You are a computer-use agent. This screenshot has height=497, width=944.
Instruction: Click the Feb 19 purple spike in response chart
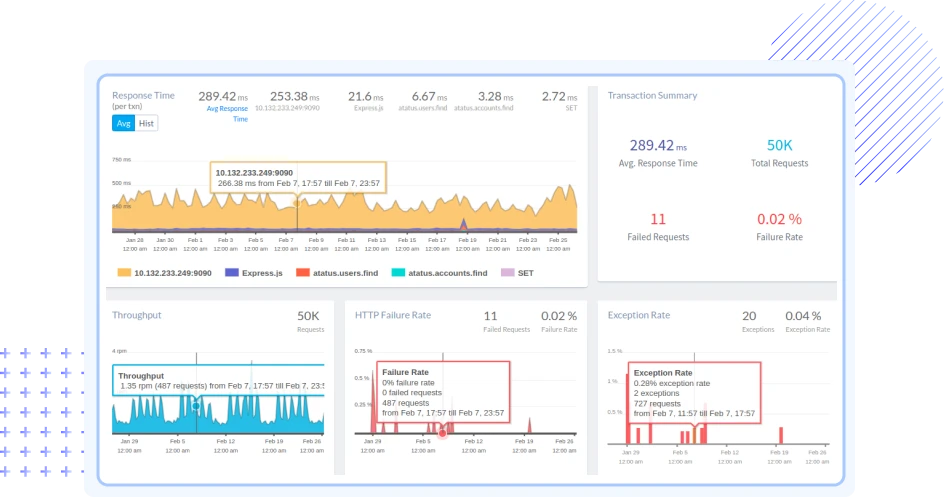click(x=463, y=224)
